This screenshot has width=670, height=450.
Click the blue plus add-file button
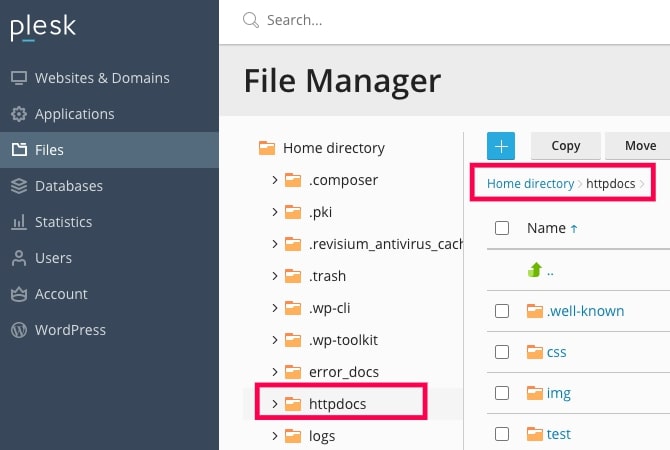[501, 146]
